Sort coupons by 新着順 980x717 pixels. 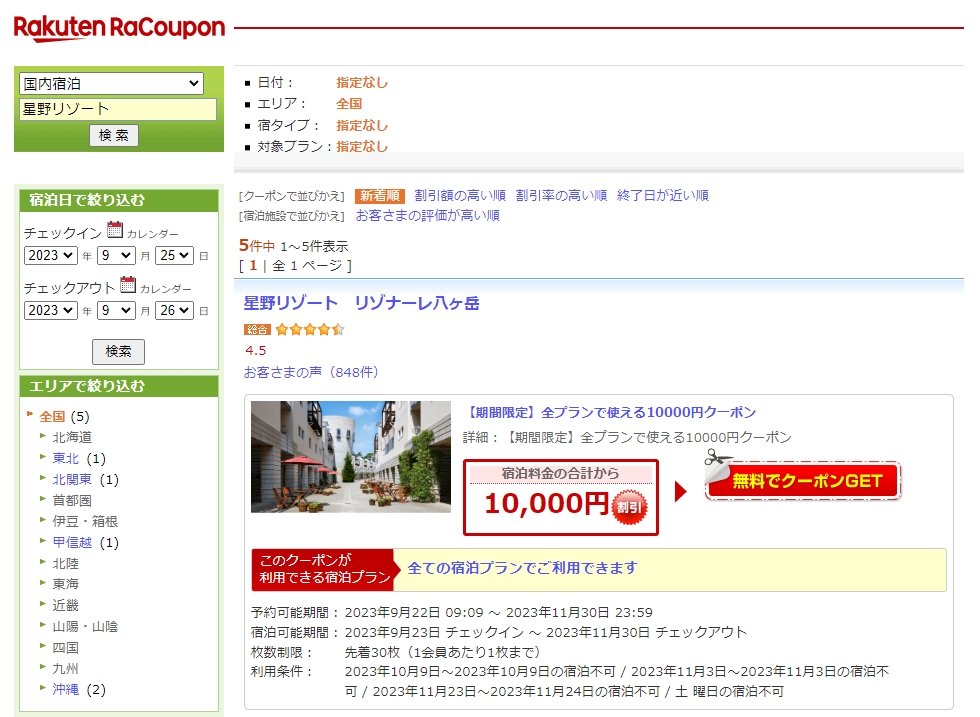[379, 196]
